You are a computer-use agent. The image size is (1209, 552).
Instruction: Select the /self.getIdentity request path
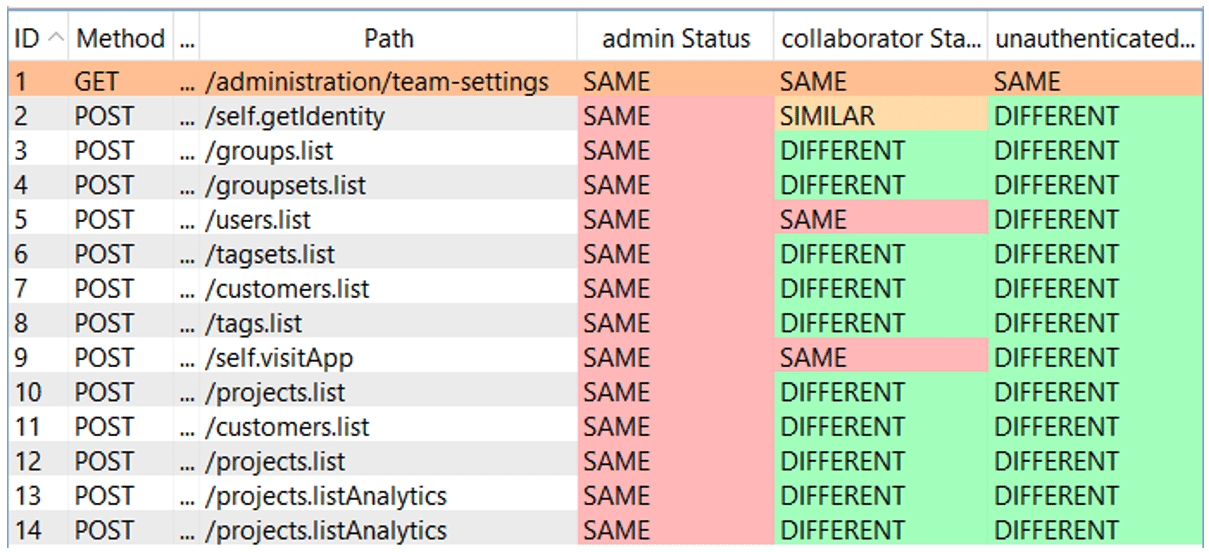(x=294, y=116)
